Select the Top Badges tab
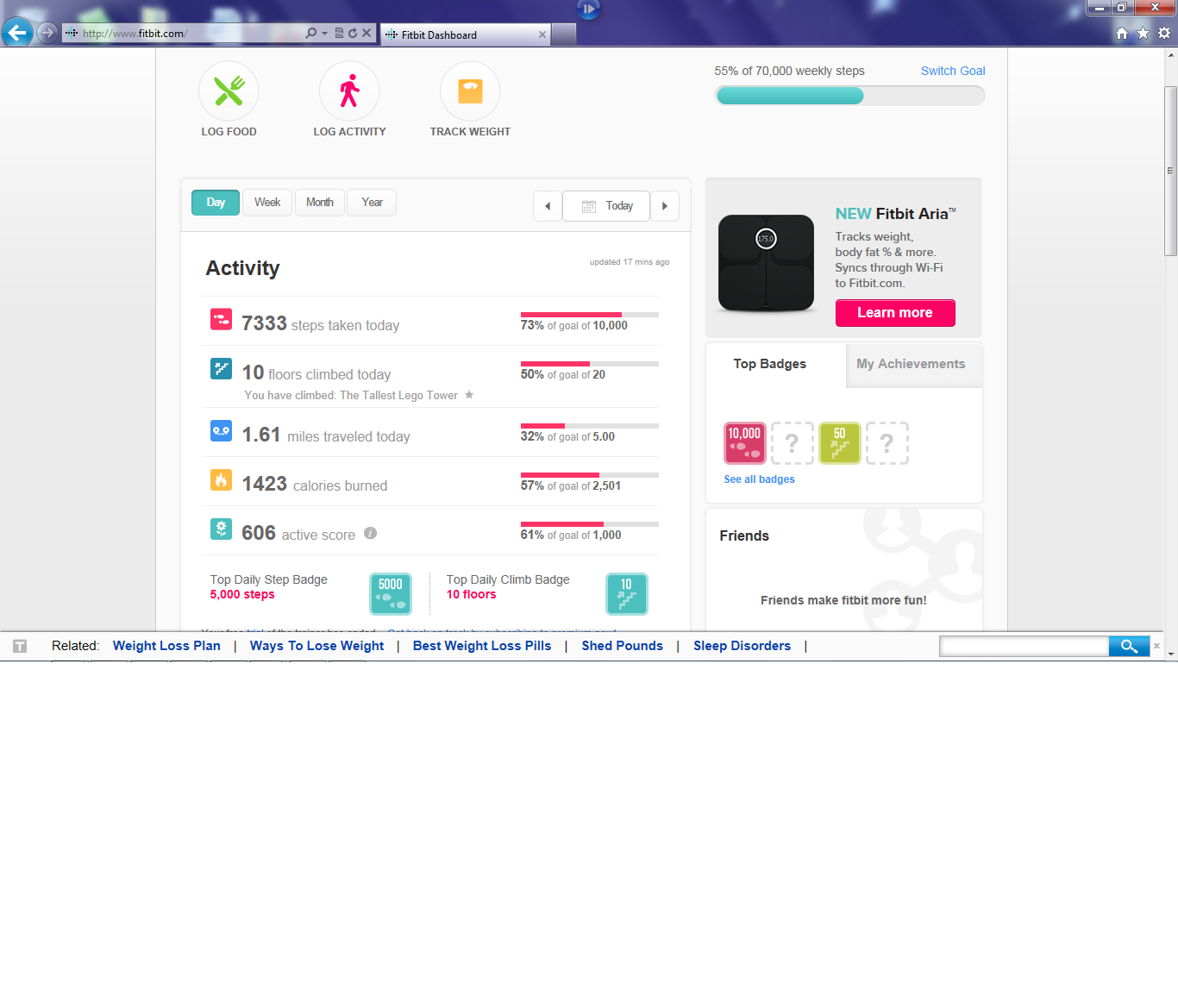Screen dimensions: 1178x1008 tap(770, 364)
